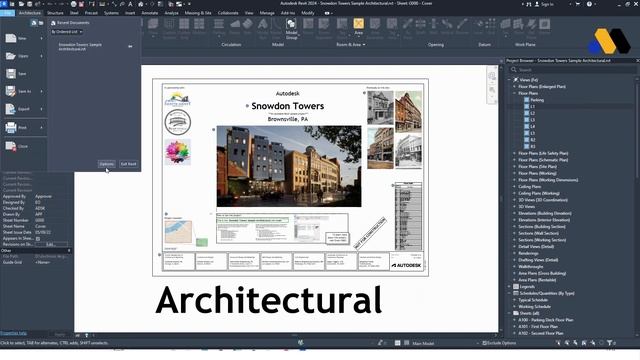Click the selection Filter funnel icon in status bar
640x360 pixels.
click(x=609, y=343)
